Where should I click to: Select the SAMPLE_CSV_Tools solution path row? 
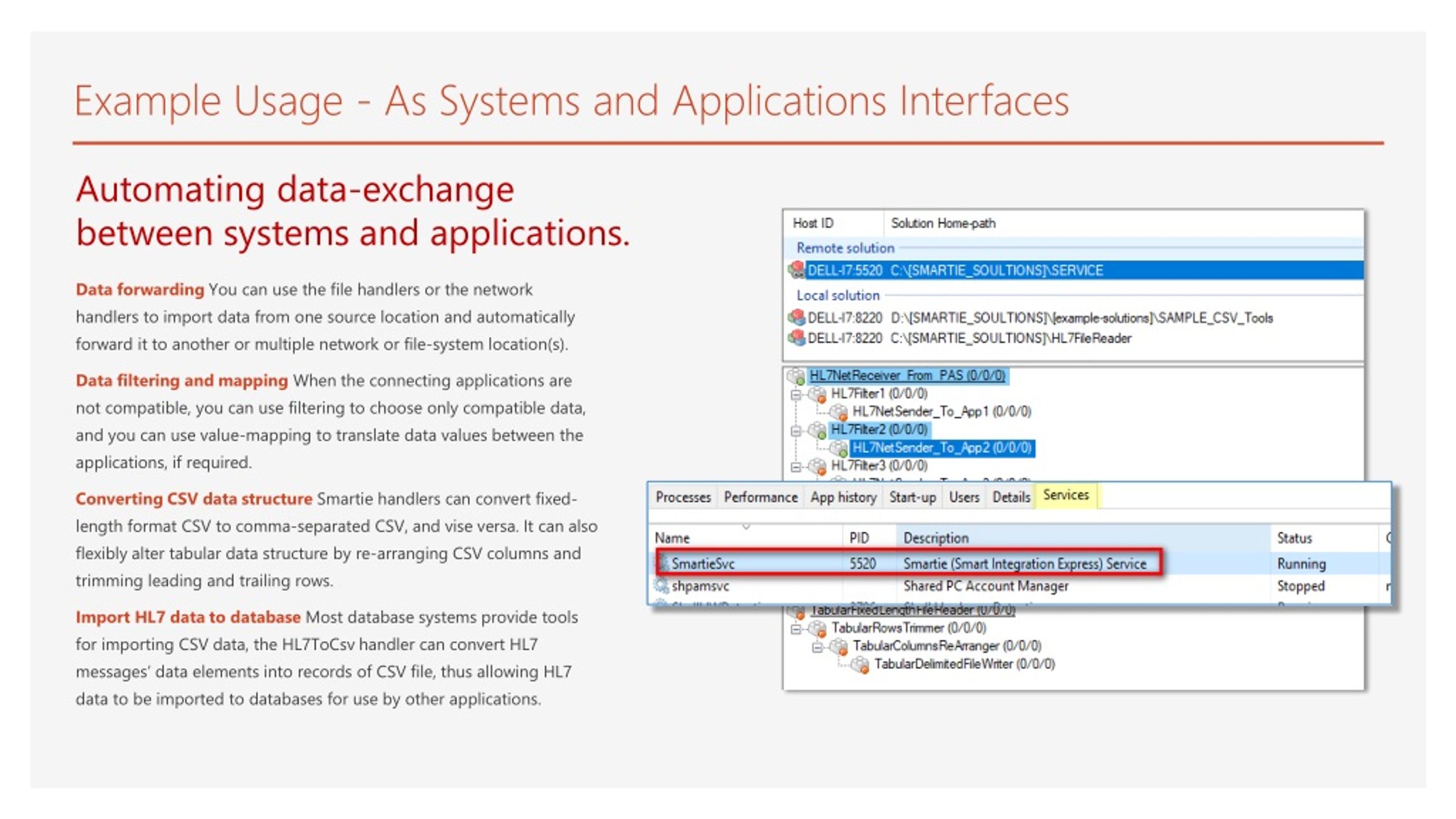pos(1075,317)
